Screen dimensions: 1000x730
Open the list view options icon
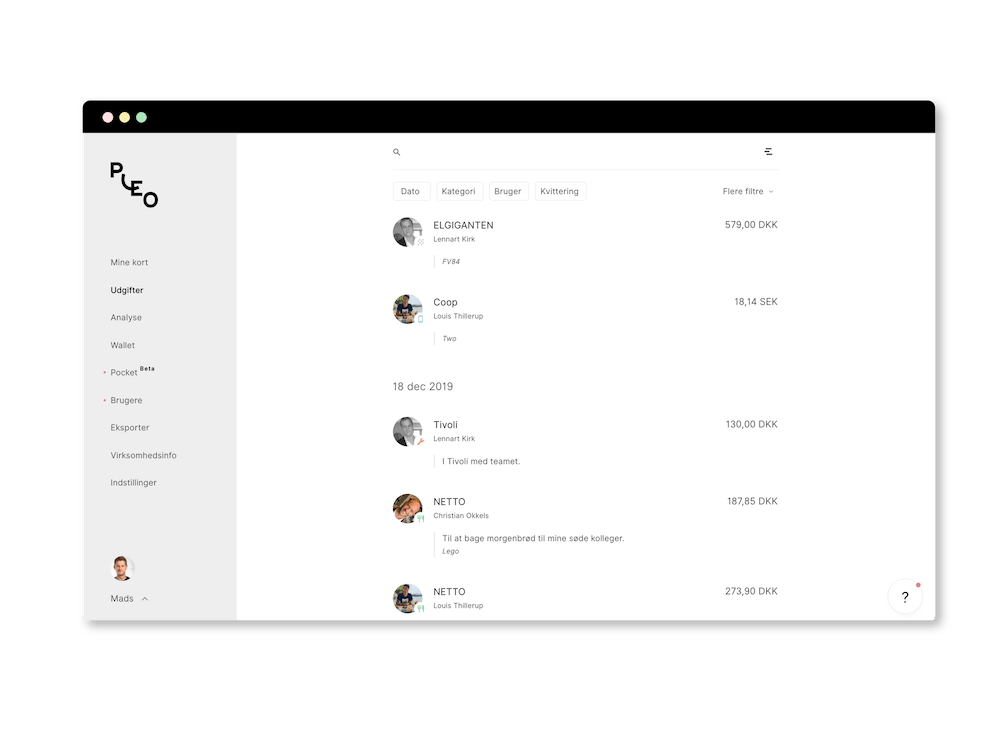pyautogui.click(x=768, y=151)
